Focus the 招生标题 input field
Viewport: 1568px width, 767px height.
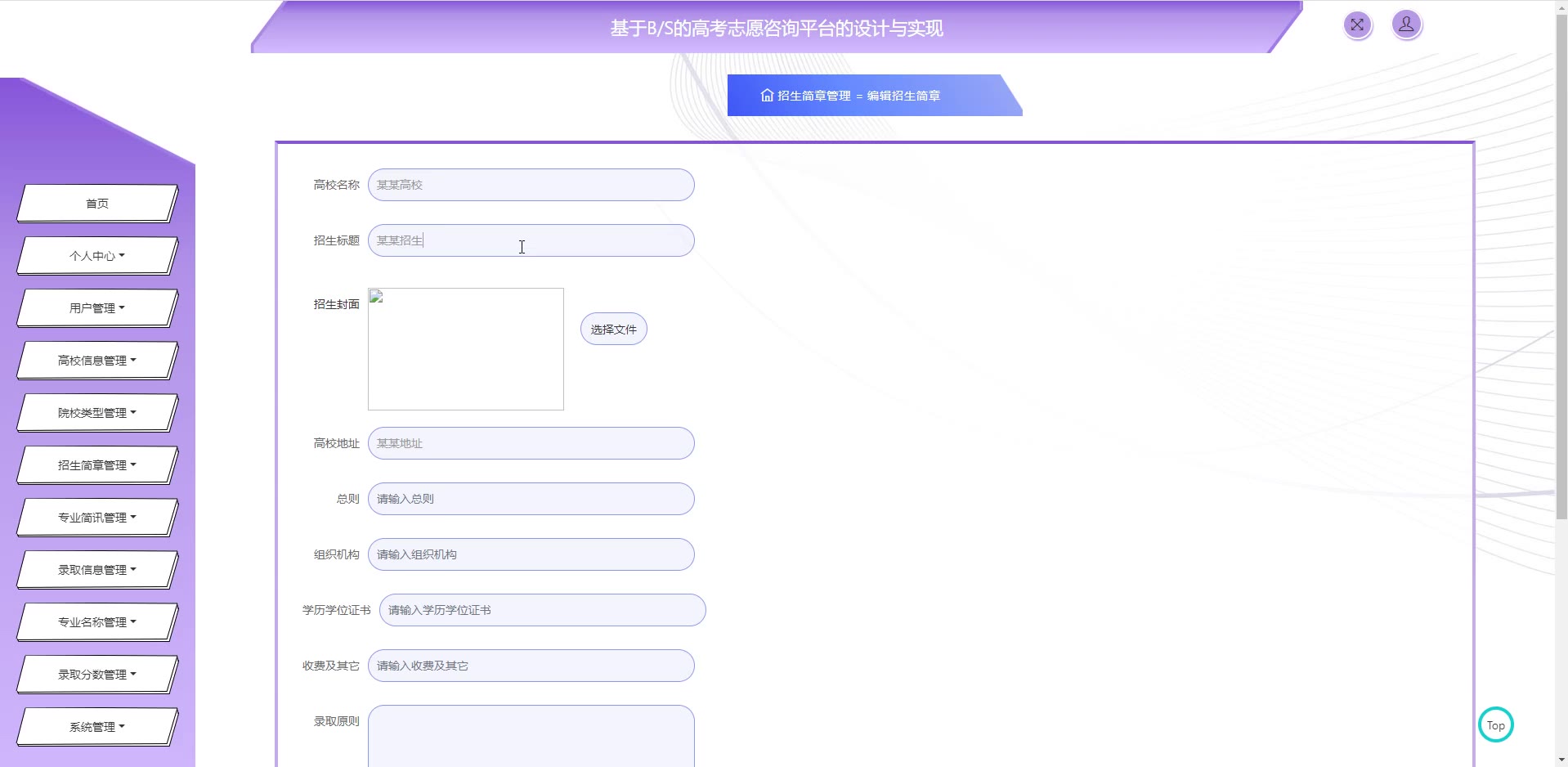(x=531, y=240)
